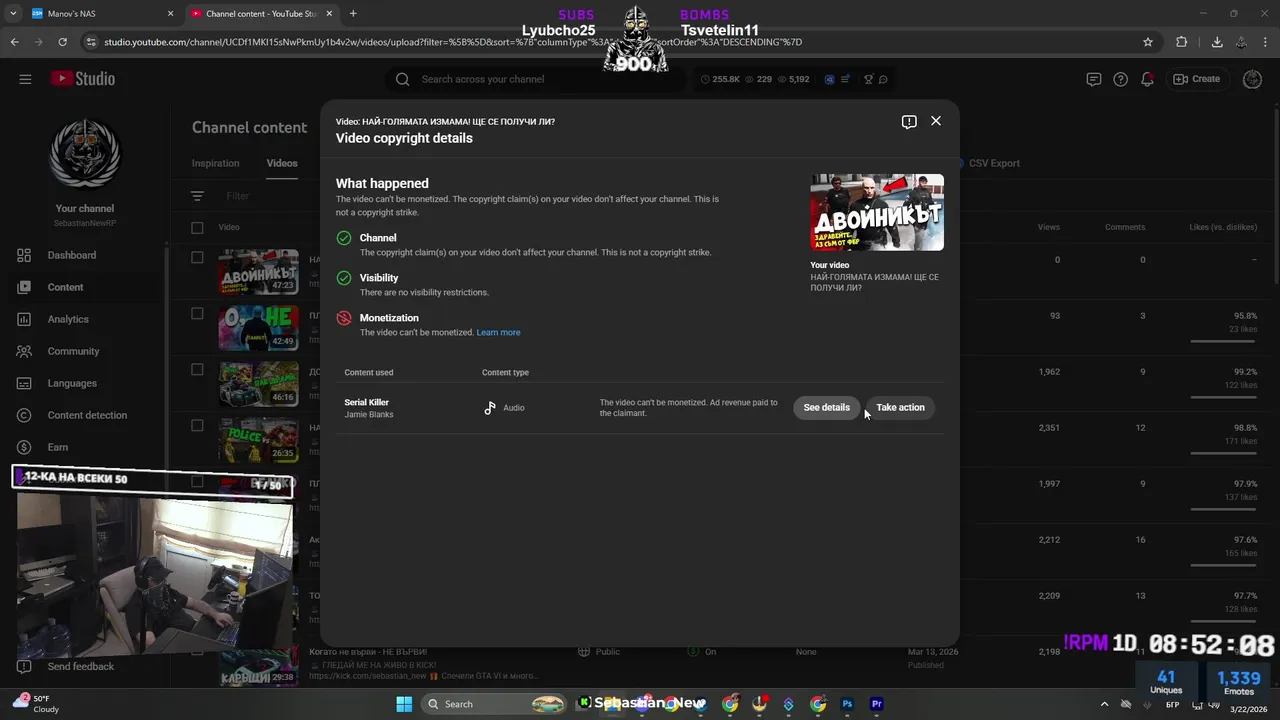
Task: Click the monetization disabled icon
Action: 344,318
